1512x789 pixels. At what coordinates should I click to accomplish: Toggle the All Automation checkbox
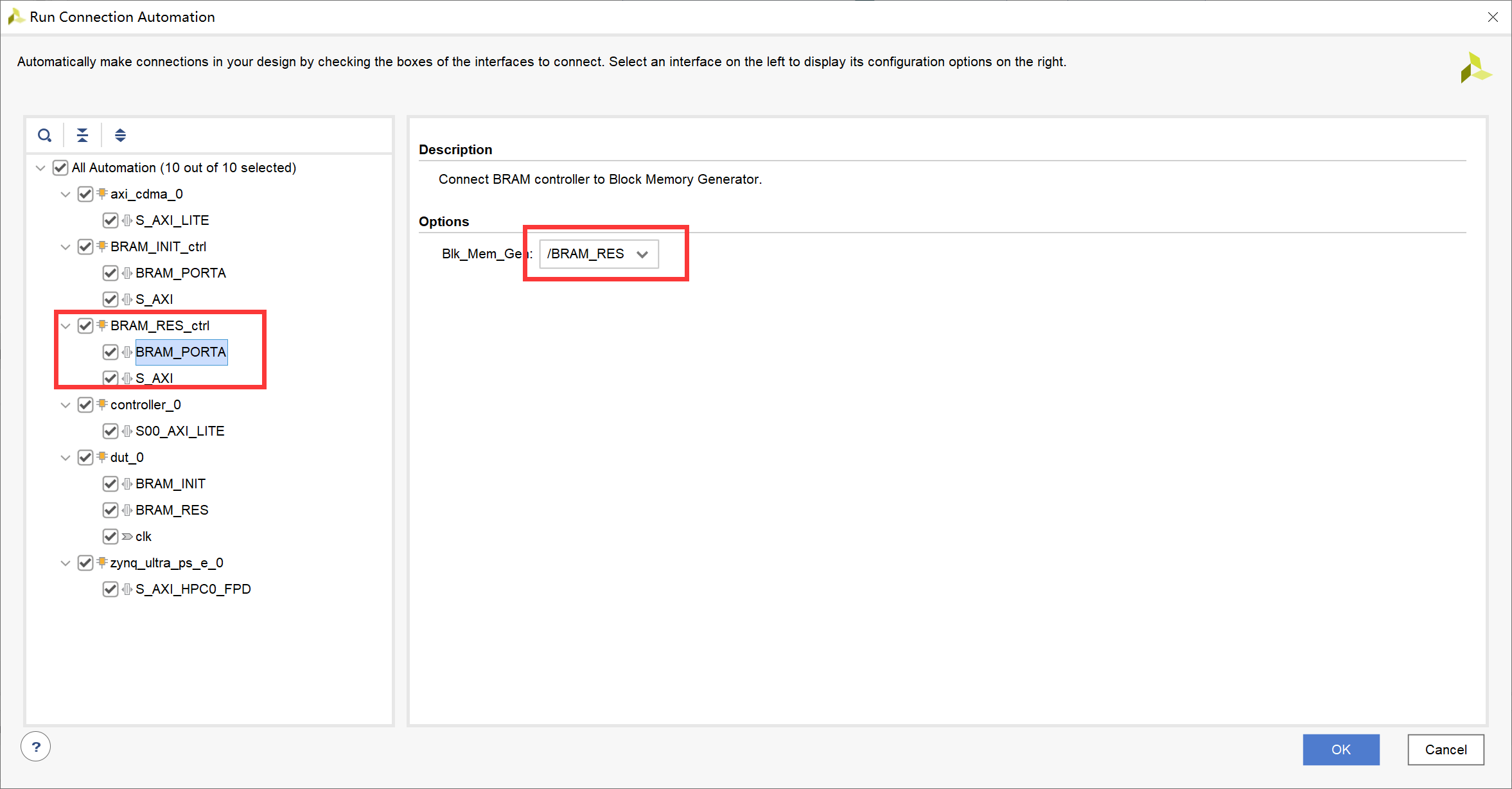[x=60, y=168]
